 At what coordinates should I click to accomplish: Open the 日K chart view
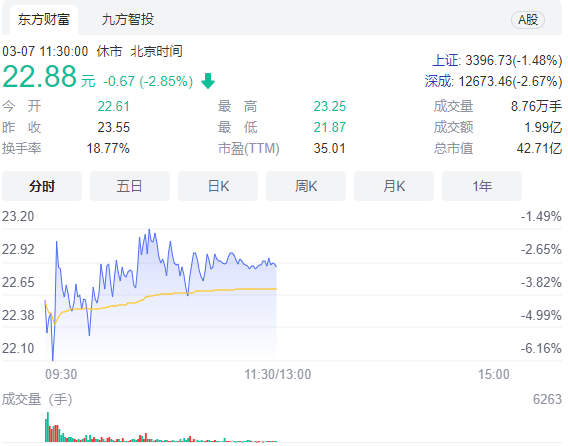point(218,186)
